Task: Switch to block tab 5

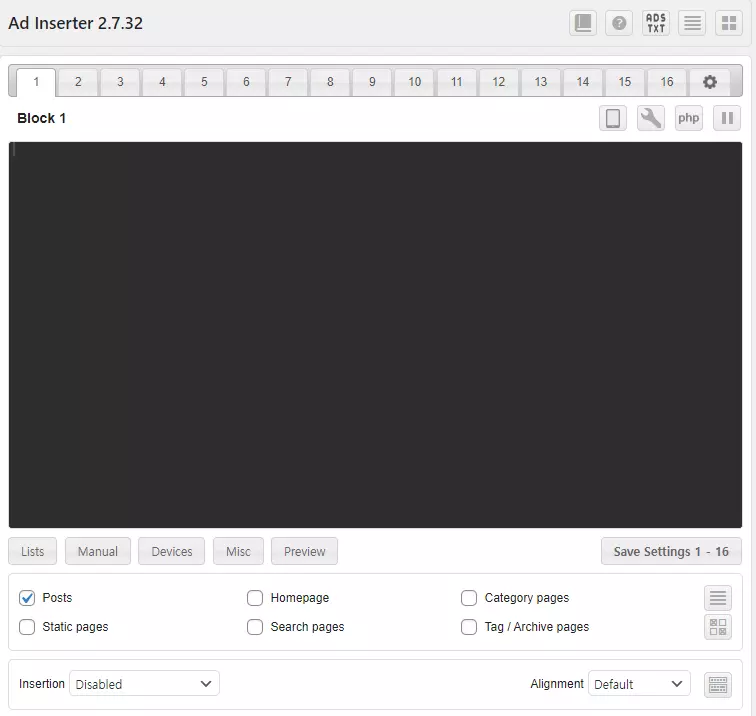Action: 204,82
